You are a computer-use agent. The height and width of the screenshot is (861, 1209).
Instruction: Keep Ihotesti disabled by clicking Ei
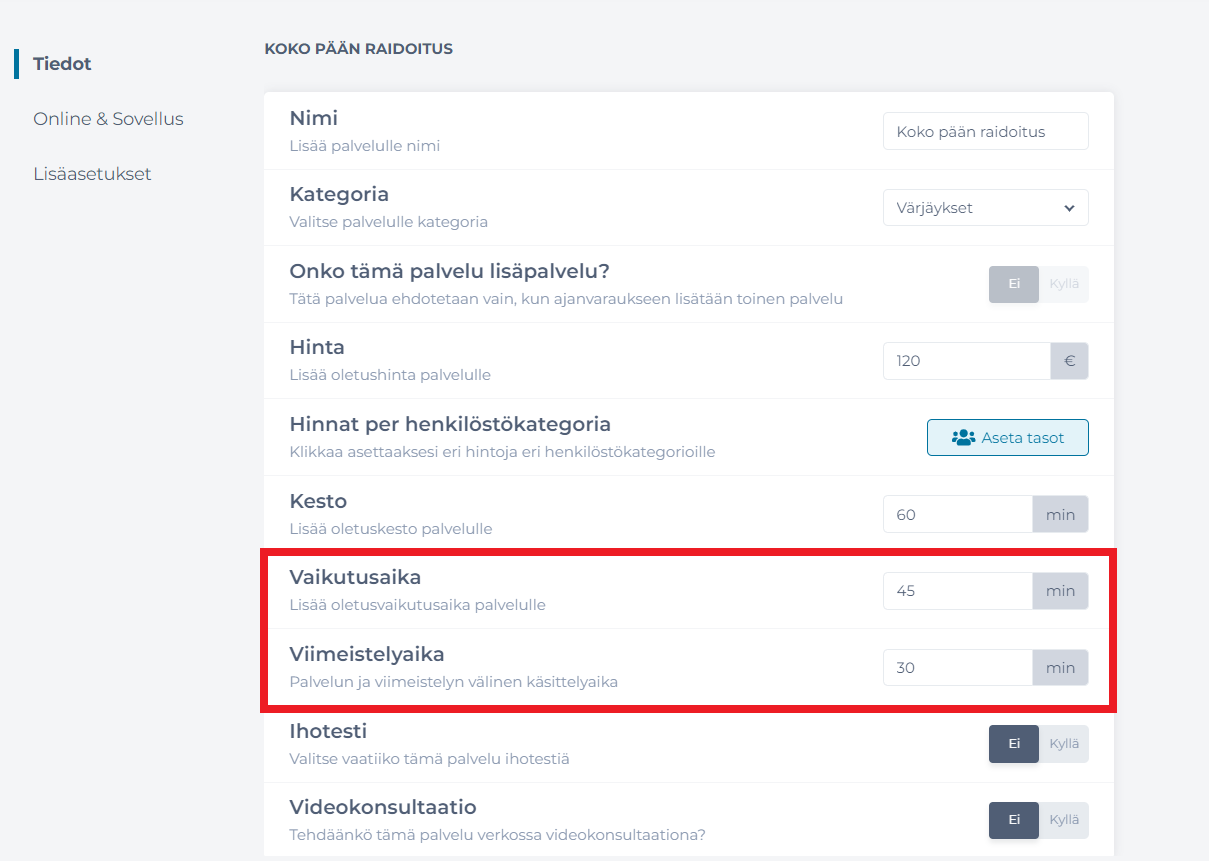1013,744
